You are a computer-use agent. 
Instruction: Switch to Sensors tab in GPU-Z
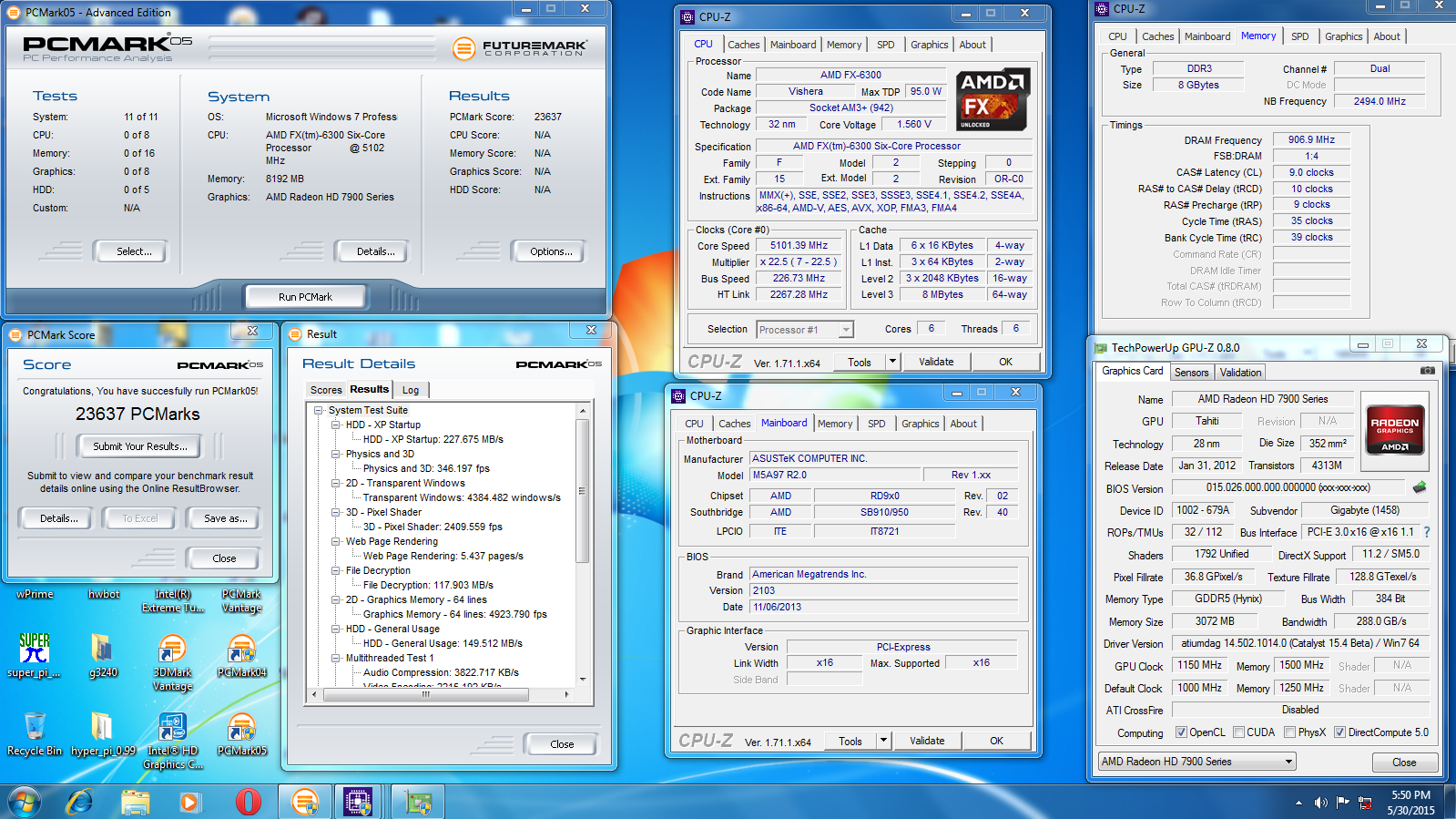[1191, 373]
